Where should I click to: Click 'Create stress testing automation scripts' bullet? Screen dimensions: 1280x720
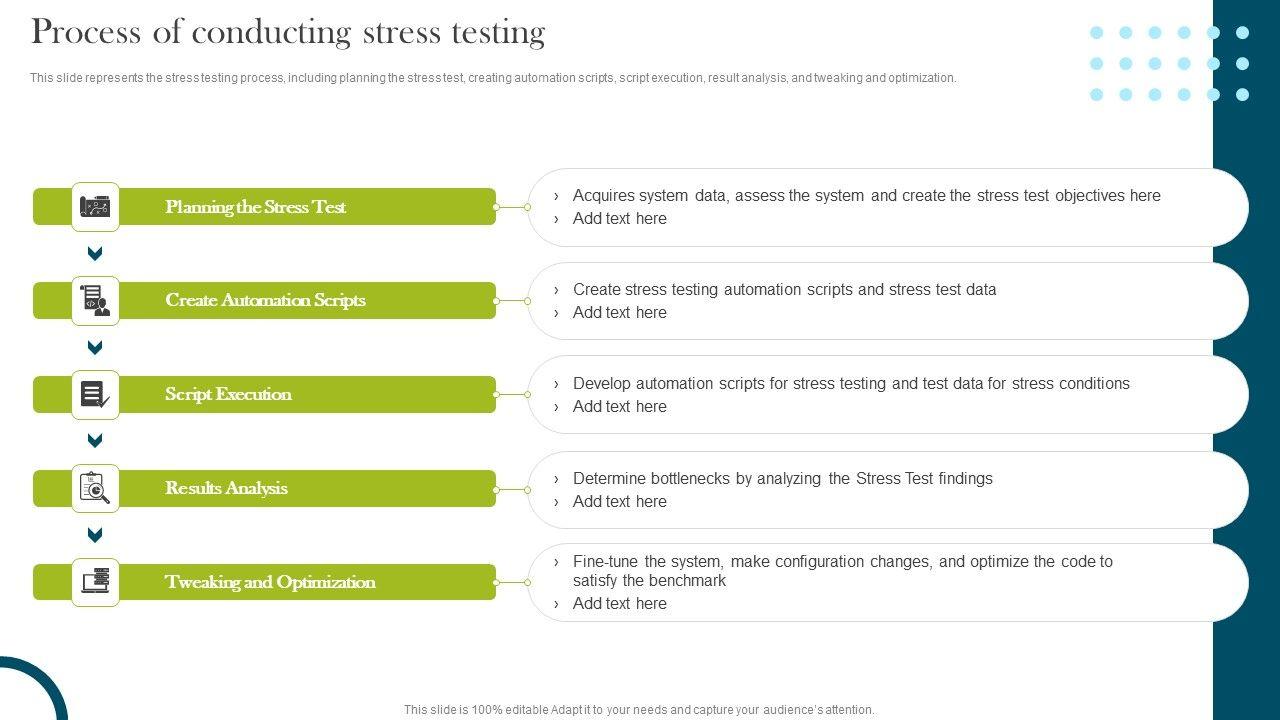[x=784, y=290]
